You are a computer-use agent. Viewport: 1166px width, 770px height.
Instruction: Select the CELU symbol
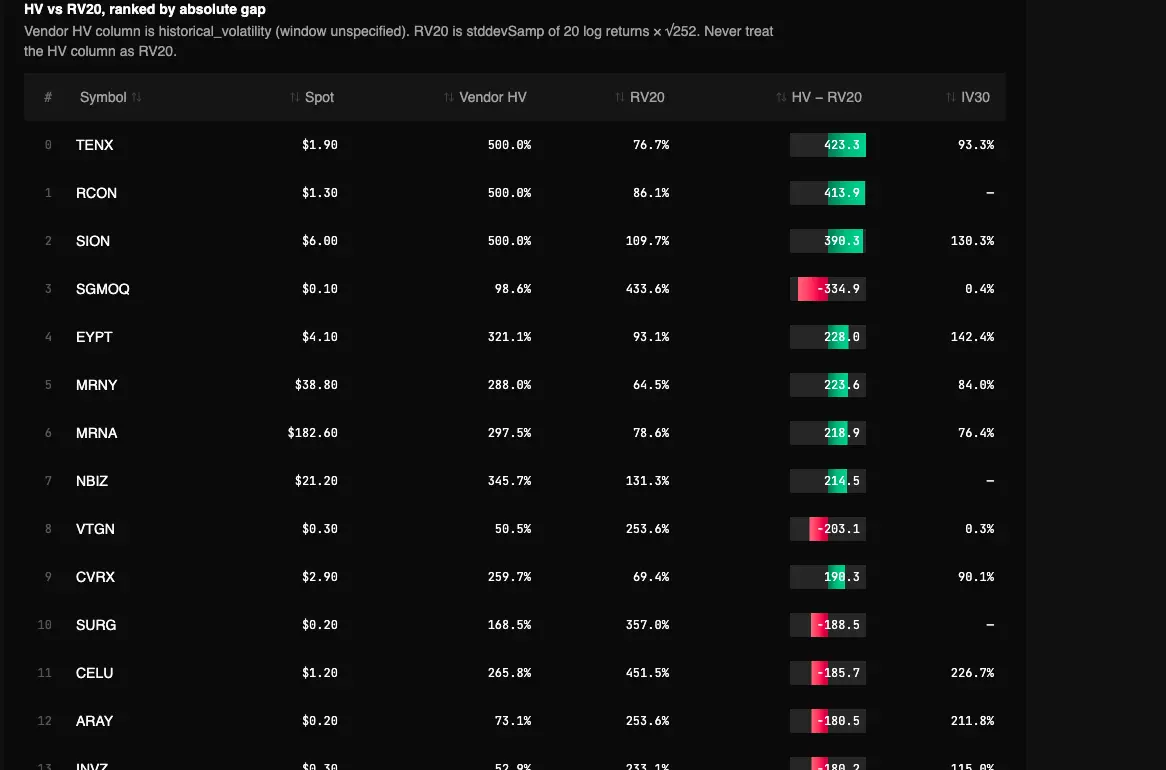[94, 673]
